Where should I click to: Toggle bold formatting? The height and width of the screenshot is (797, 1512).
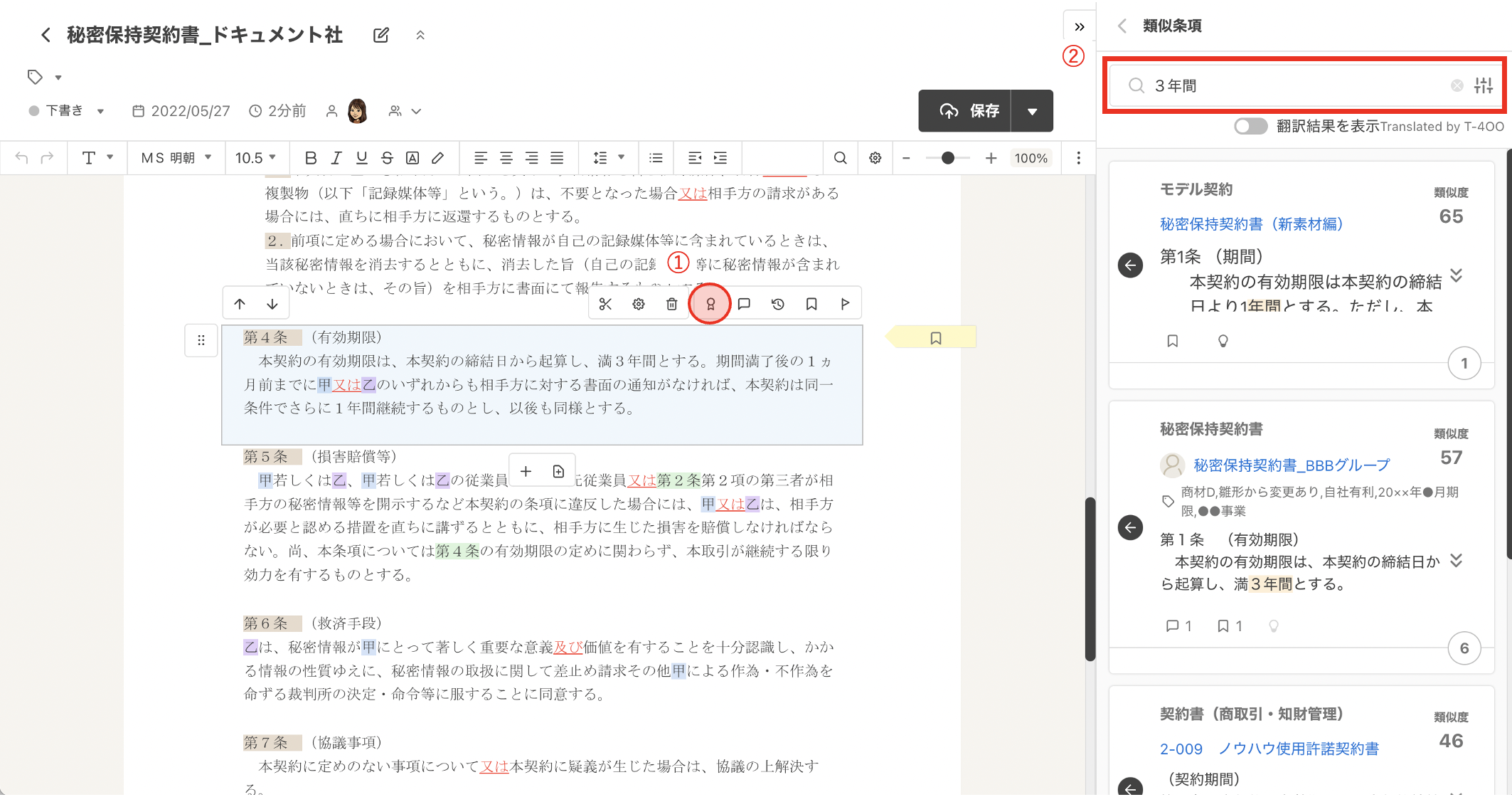tap(310, 158)
